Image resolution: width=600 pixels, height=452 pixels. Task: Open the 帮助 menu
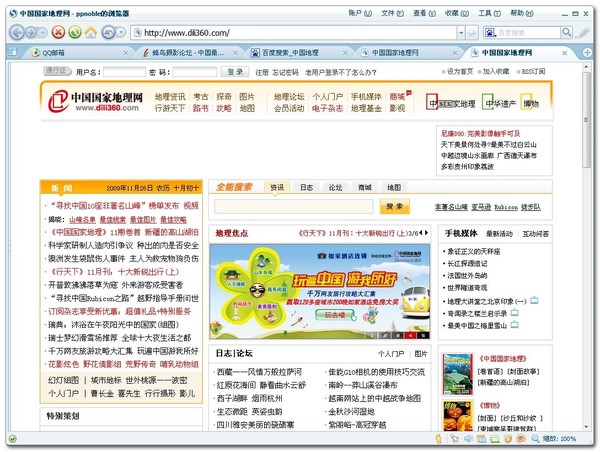point(522,13)
